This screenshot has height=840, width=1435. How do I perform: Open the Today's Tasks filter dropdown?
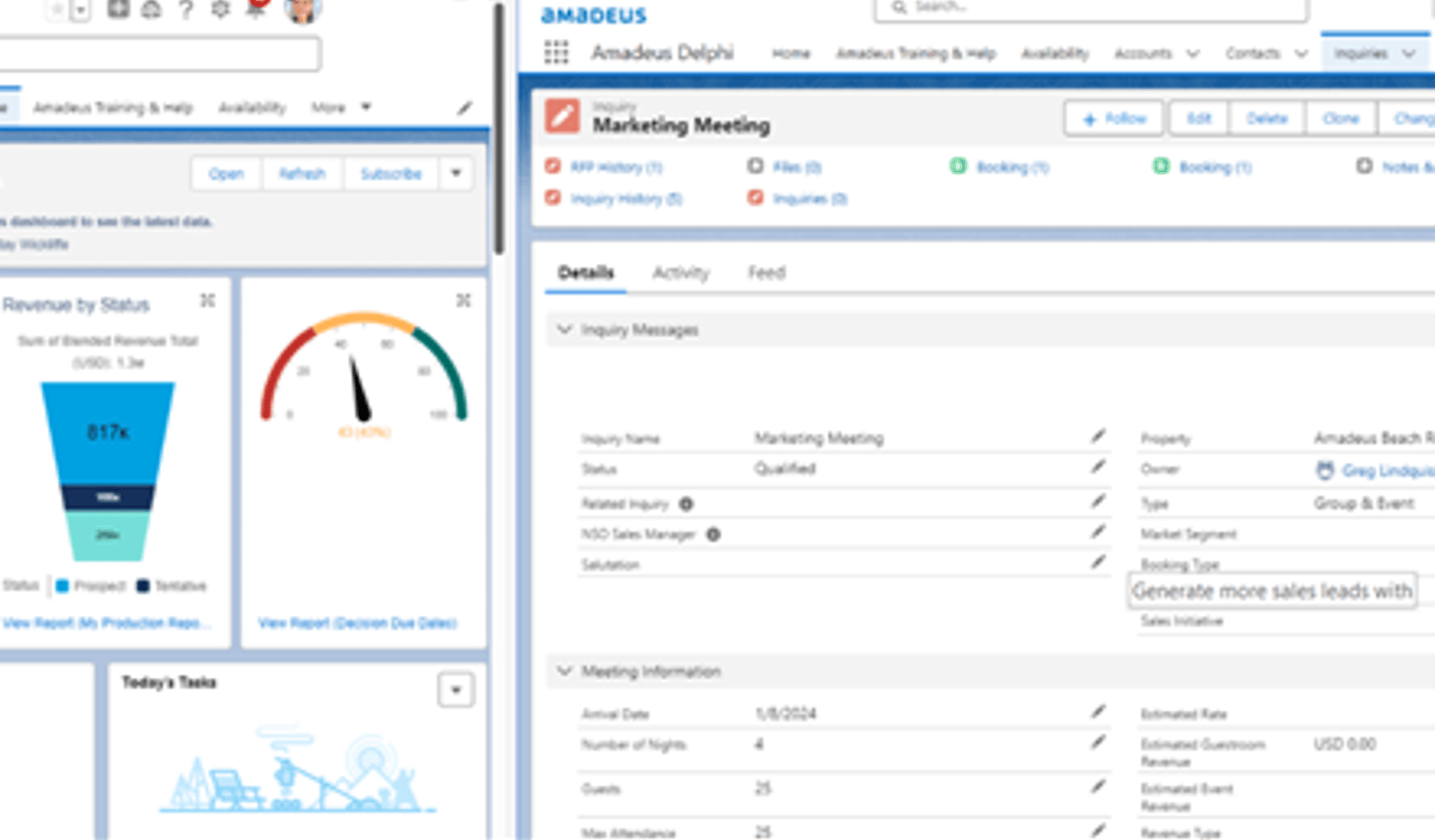[x=456, y=690]
